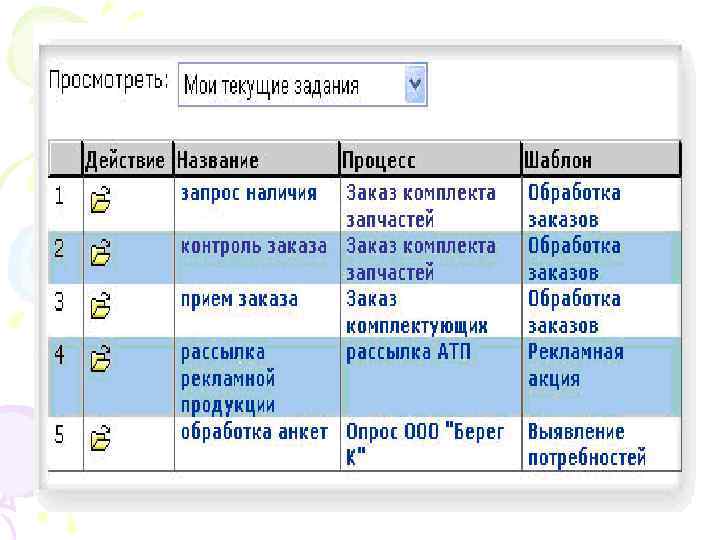Open the 'рассылка рекламной продукции' task link
720x540 pixels.
pos(228,379)
